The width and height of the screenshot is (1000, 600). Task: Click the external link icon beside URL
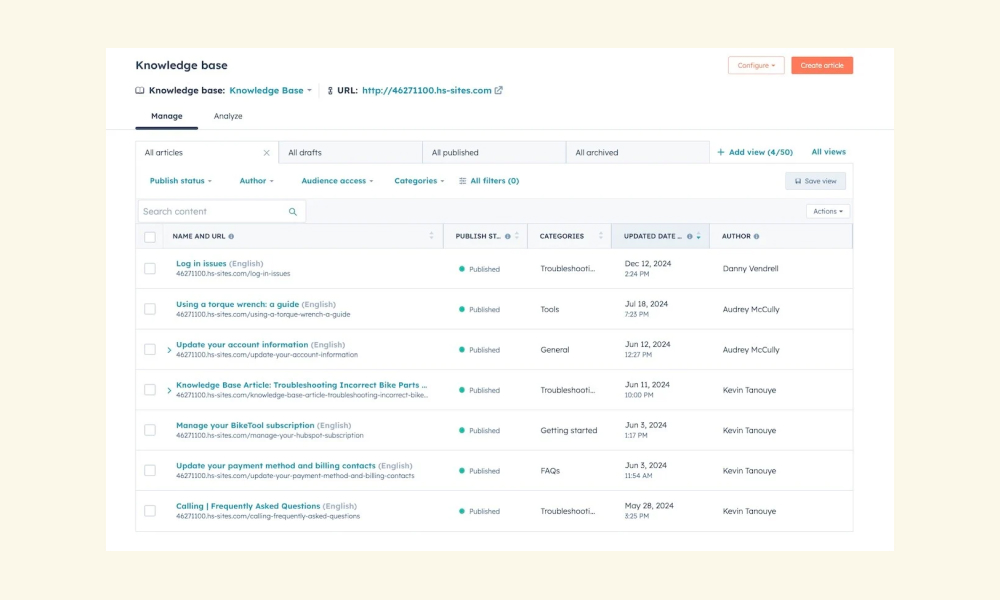[499, 91]
